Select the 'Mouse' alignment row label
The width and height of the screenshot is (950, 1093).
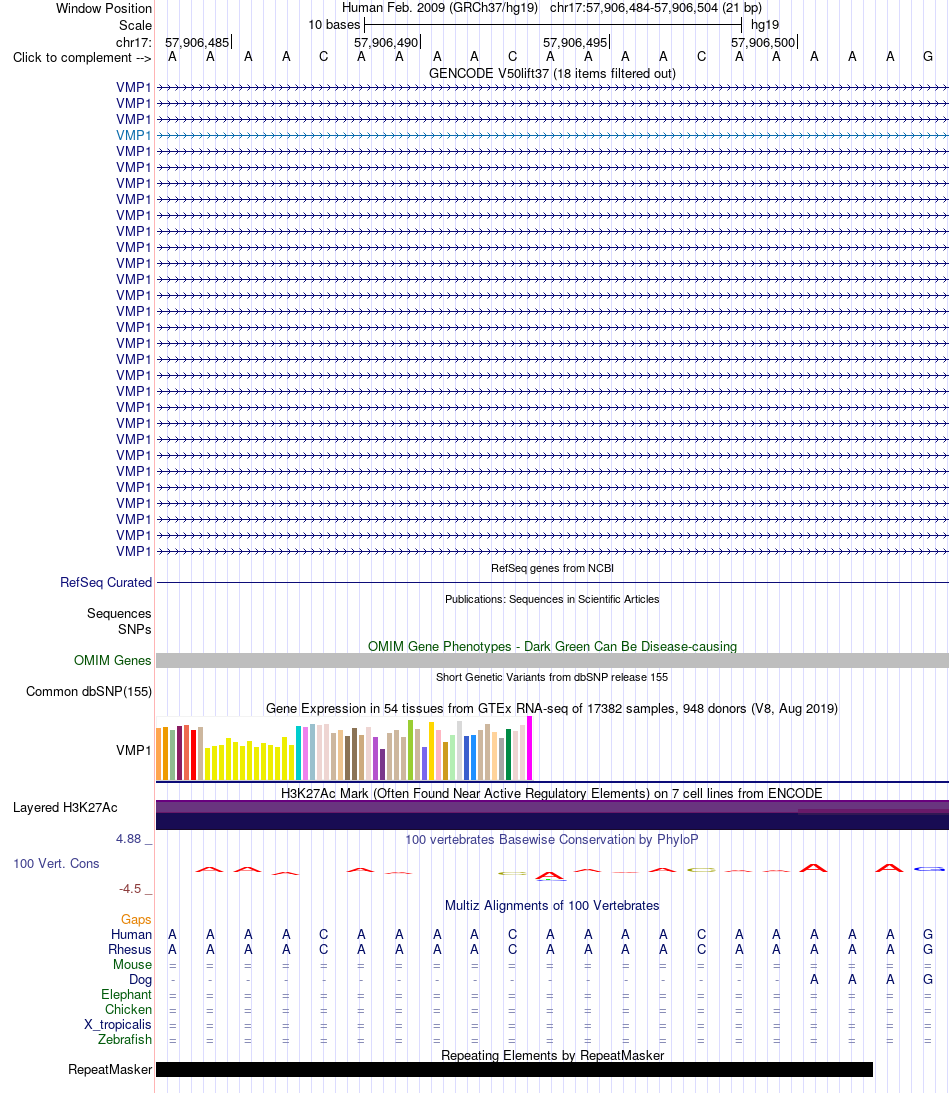132,964
